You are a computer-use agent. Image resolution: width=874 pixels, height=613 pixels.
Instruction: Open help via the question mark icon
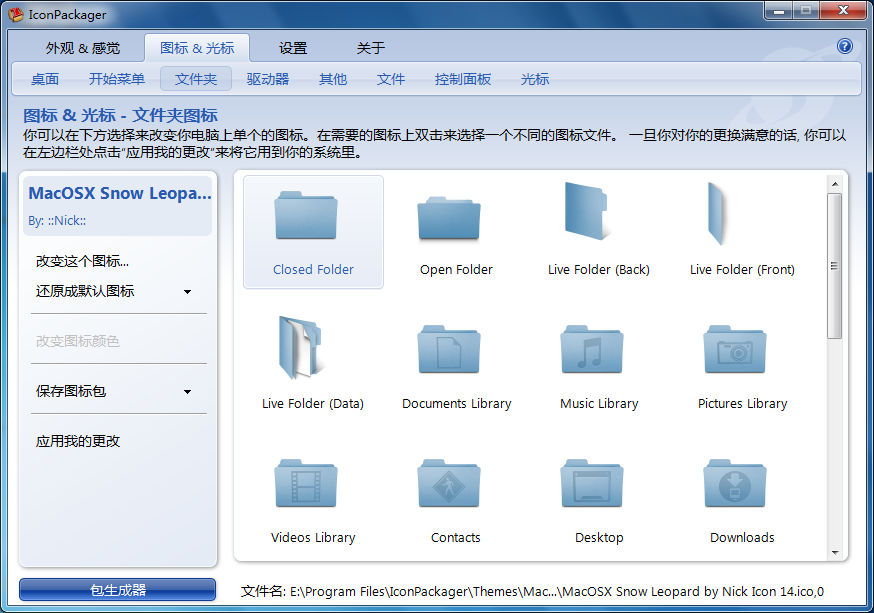coord(844,46)
